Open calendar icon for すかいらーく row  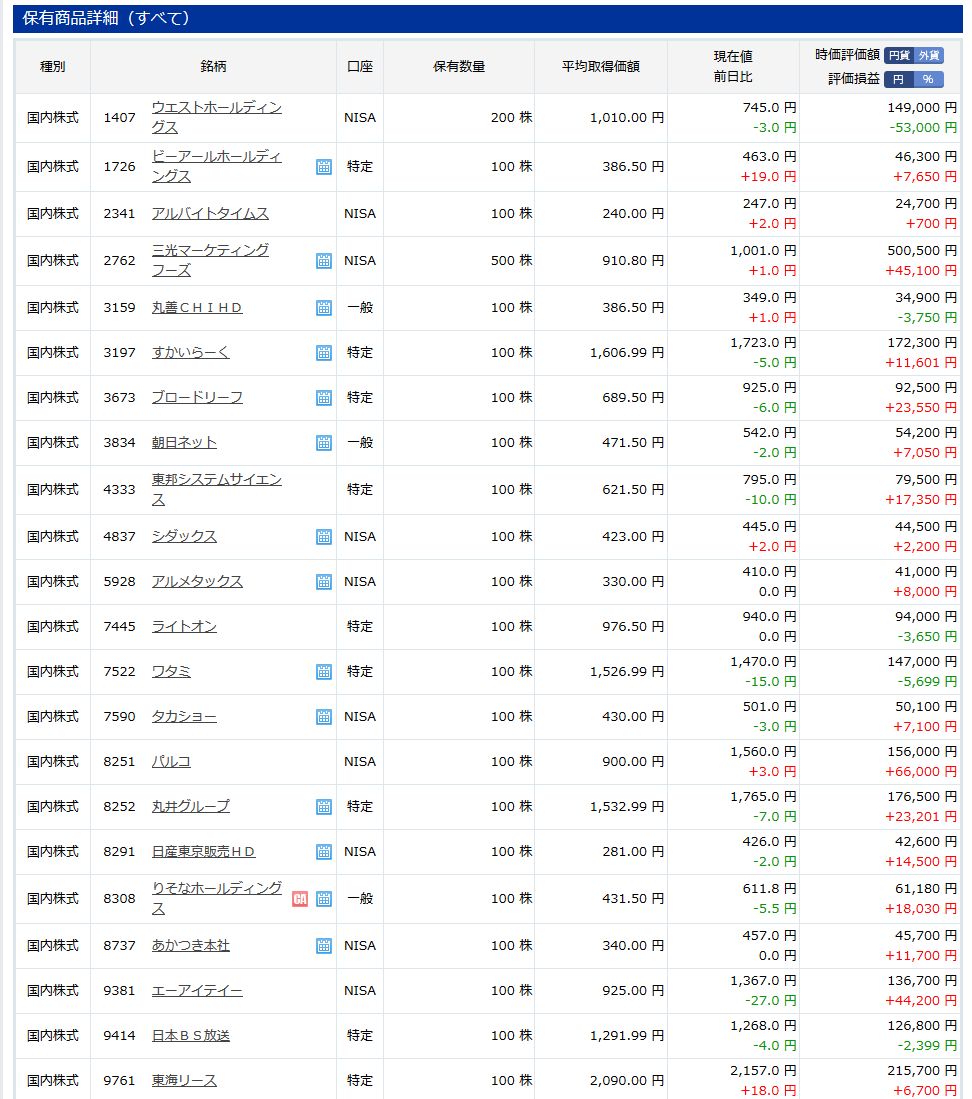tap(324, 353)
